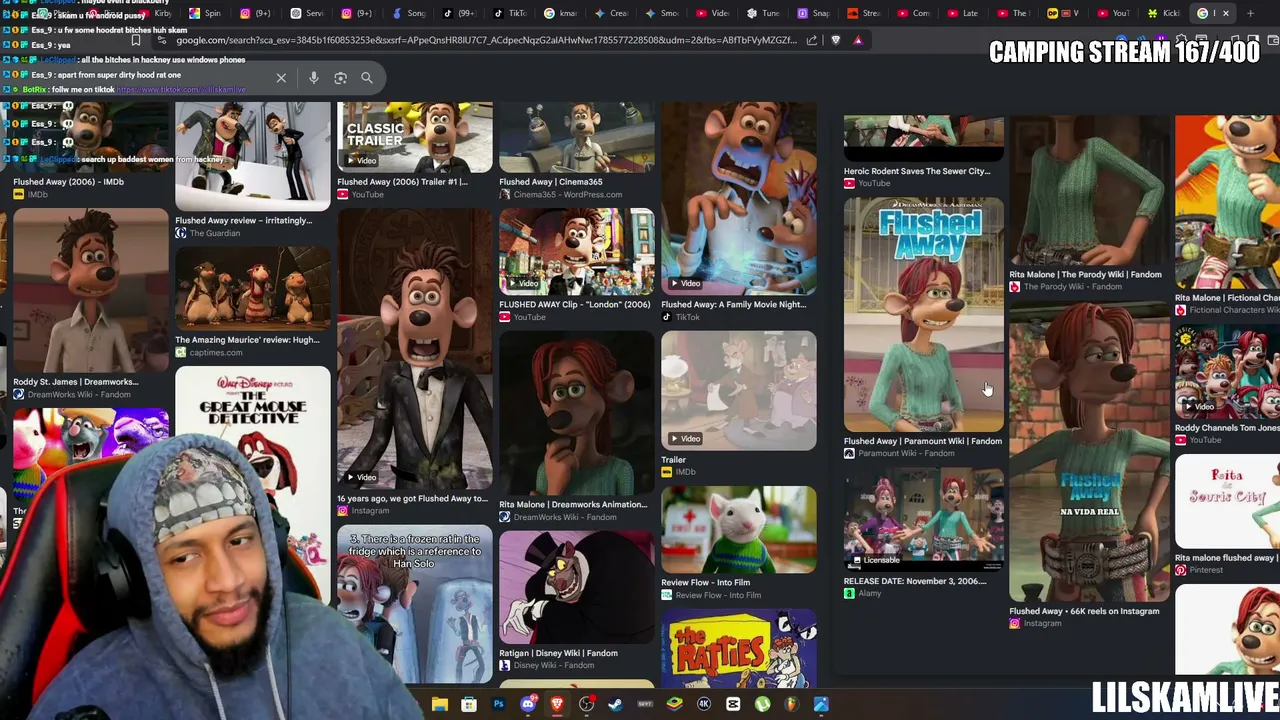Open File Explorer from the taskbar
The width and height of the screenshot is (1280, 720).
coord(439,705)
